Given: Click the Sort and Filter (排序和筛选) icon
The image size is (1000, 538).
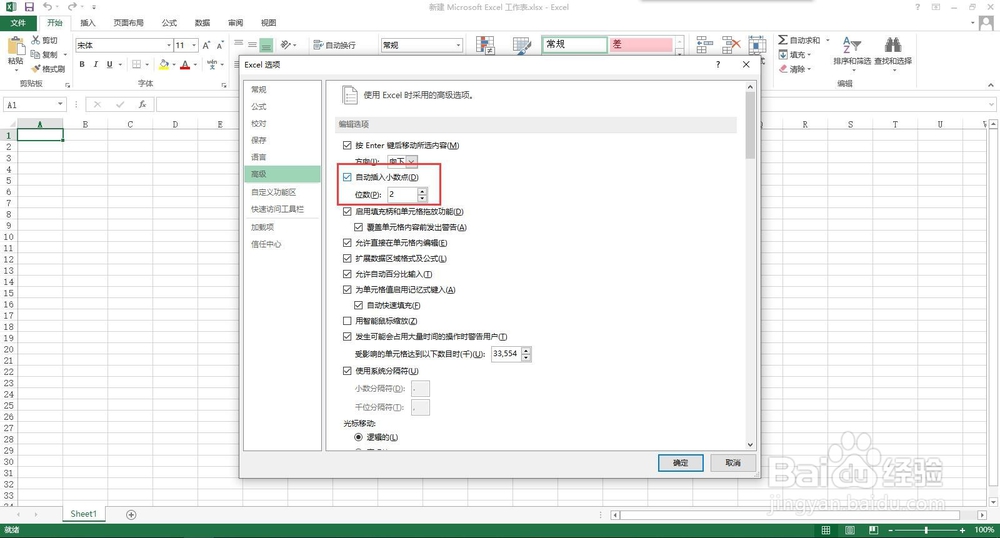Looking at the screenshot, I should [x=851, y=45].
